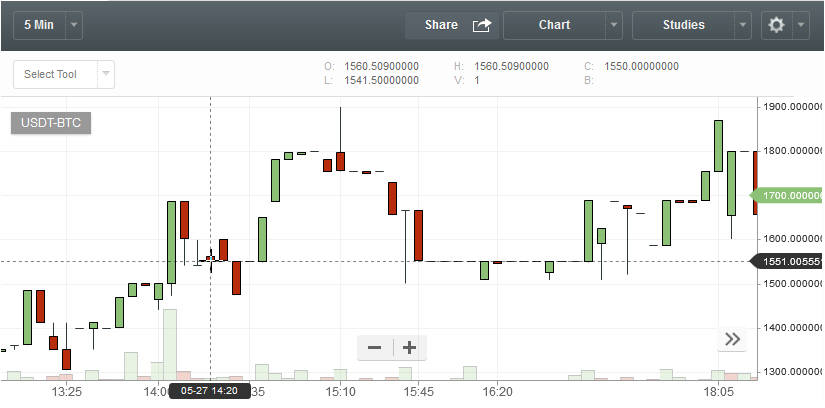Viewport: 825px width, 408px height.
Task: Click the close value 1550.00000000
Action: pyautogui.click(x=641, y=66)
